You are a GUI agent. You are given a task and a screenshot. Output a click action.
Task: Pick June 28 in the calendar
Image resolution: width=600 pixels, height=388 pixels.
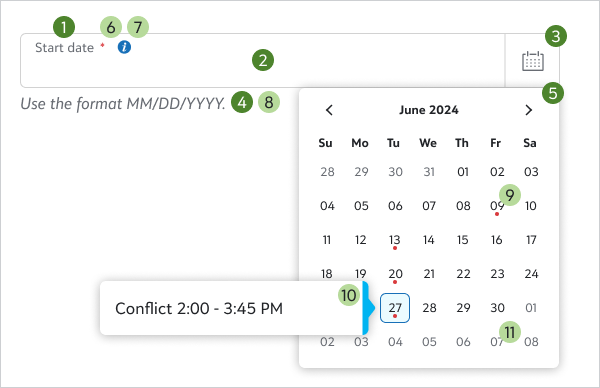tap(429, 308)
